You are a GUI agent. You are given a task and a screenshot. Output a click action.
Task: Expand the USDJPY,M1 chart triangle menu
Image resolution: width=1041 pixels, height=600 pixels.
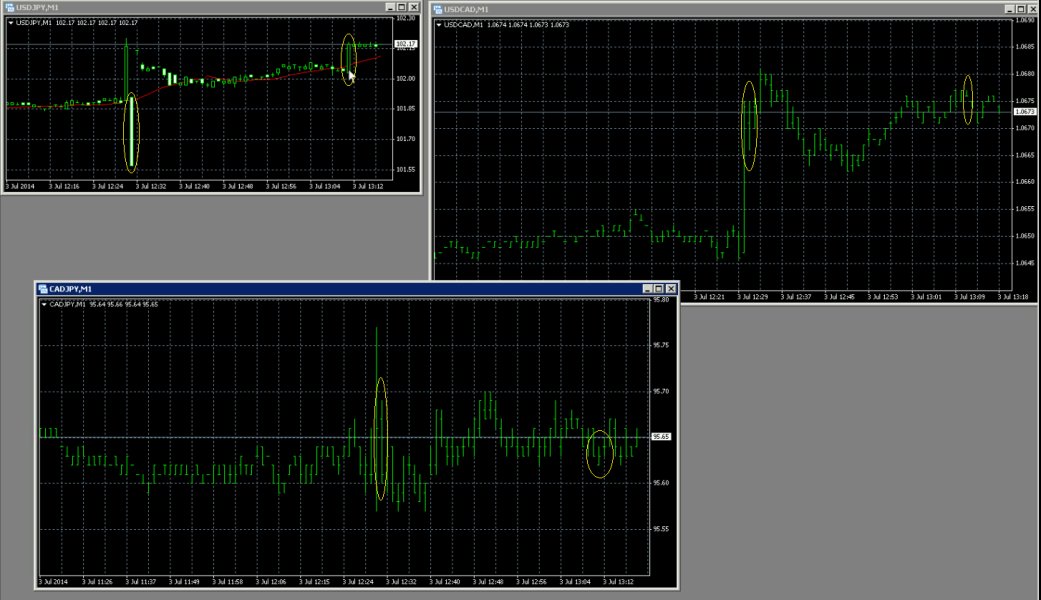coord(10,21)
